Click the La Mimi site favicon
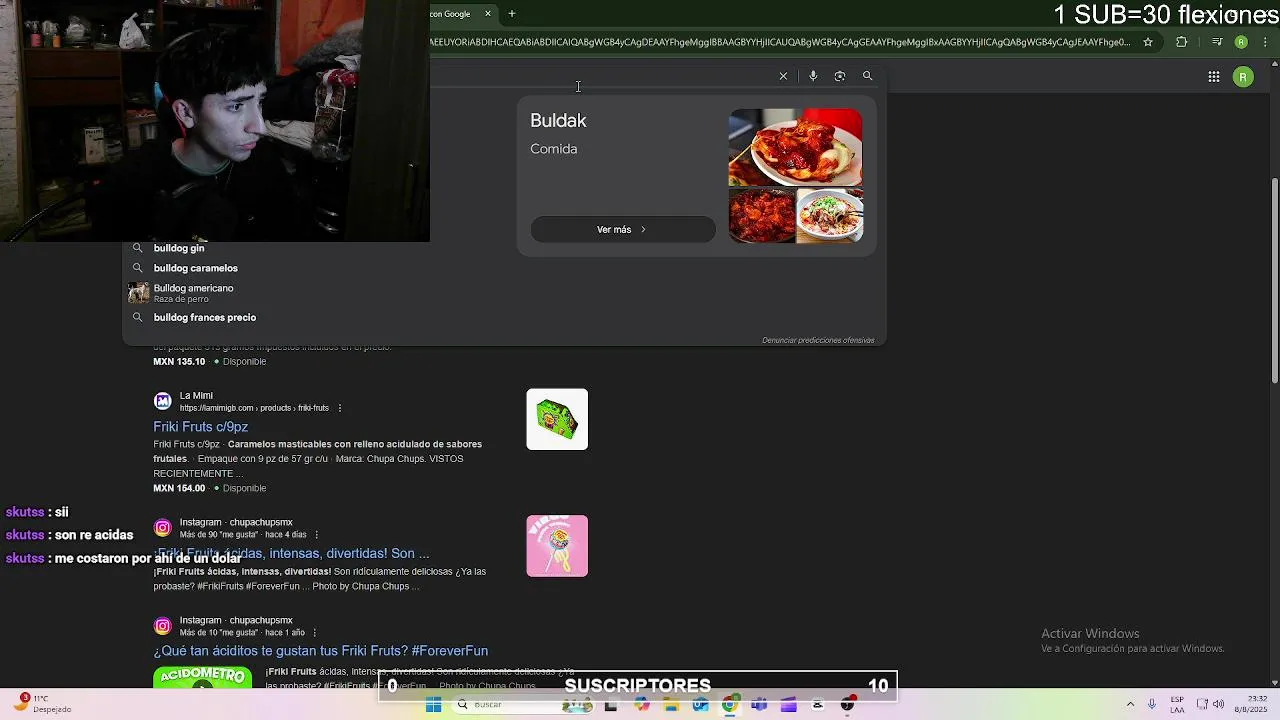This screenshot has width=1280, height=720. click(x=163, y=401)
